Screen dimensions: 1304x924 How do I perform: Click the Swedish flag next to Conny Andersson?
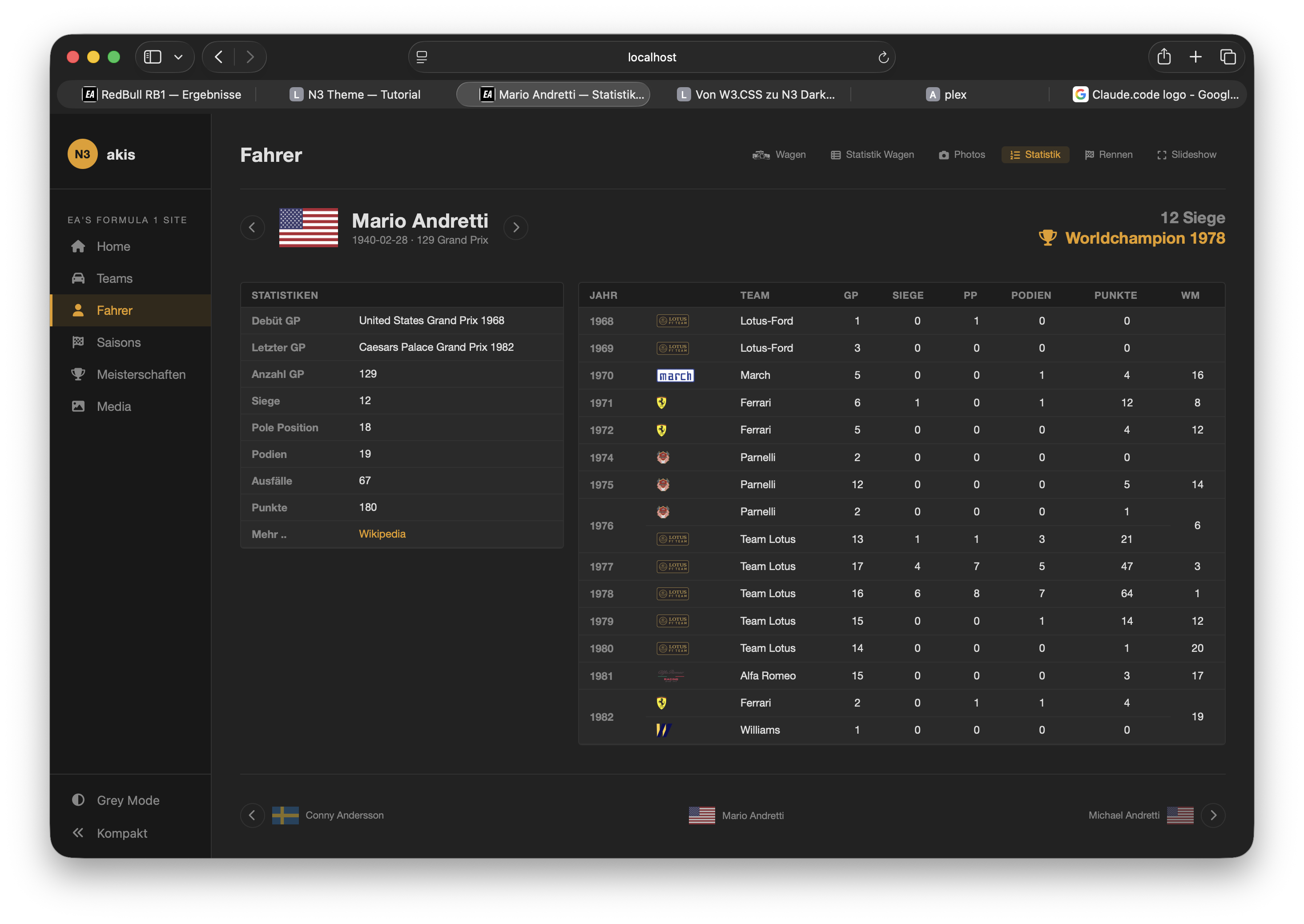285,816
